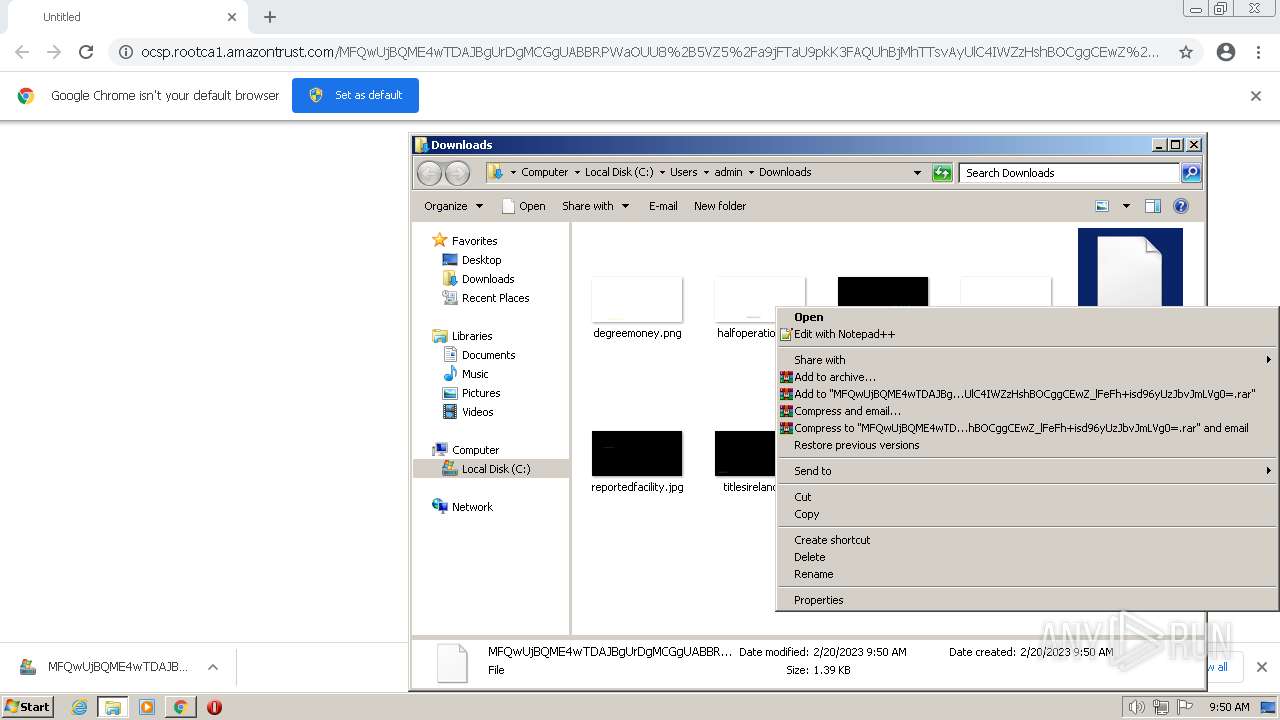
Task: View site information icon in address bar
Action: point(126,52)
